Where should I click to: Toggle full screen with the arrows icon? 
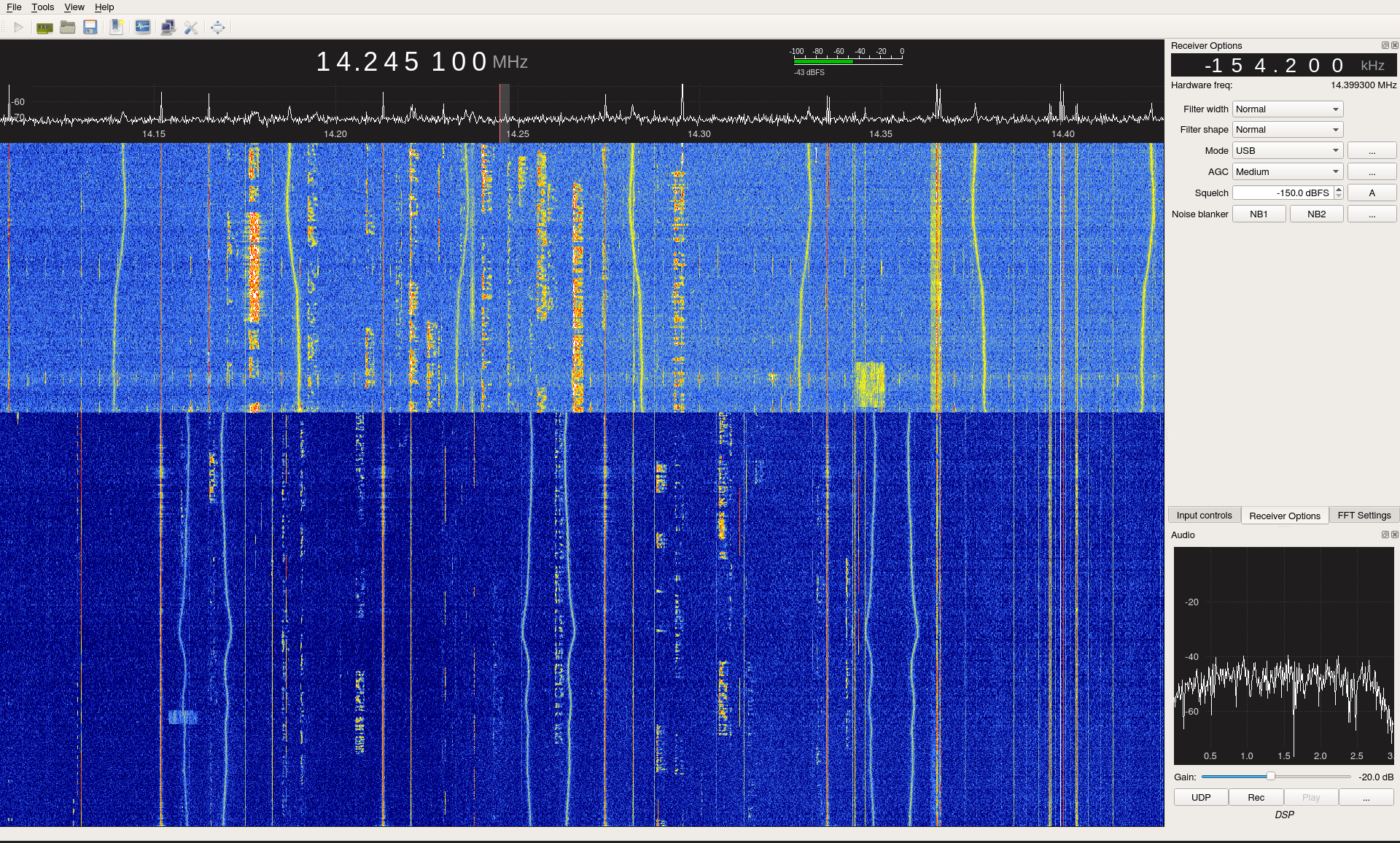217,28
